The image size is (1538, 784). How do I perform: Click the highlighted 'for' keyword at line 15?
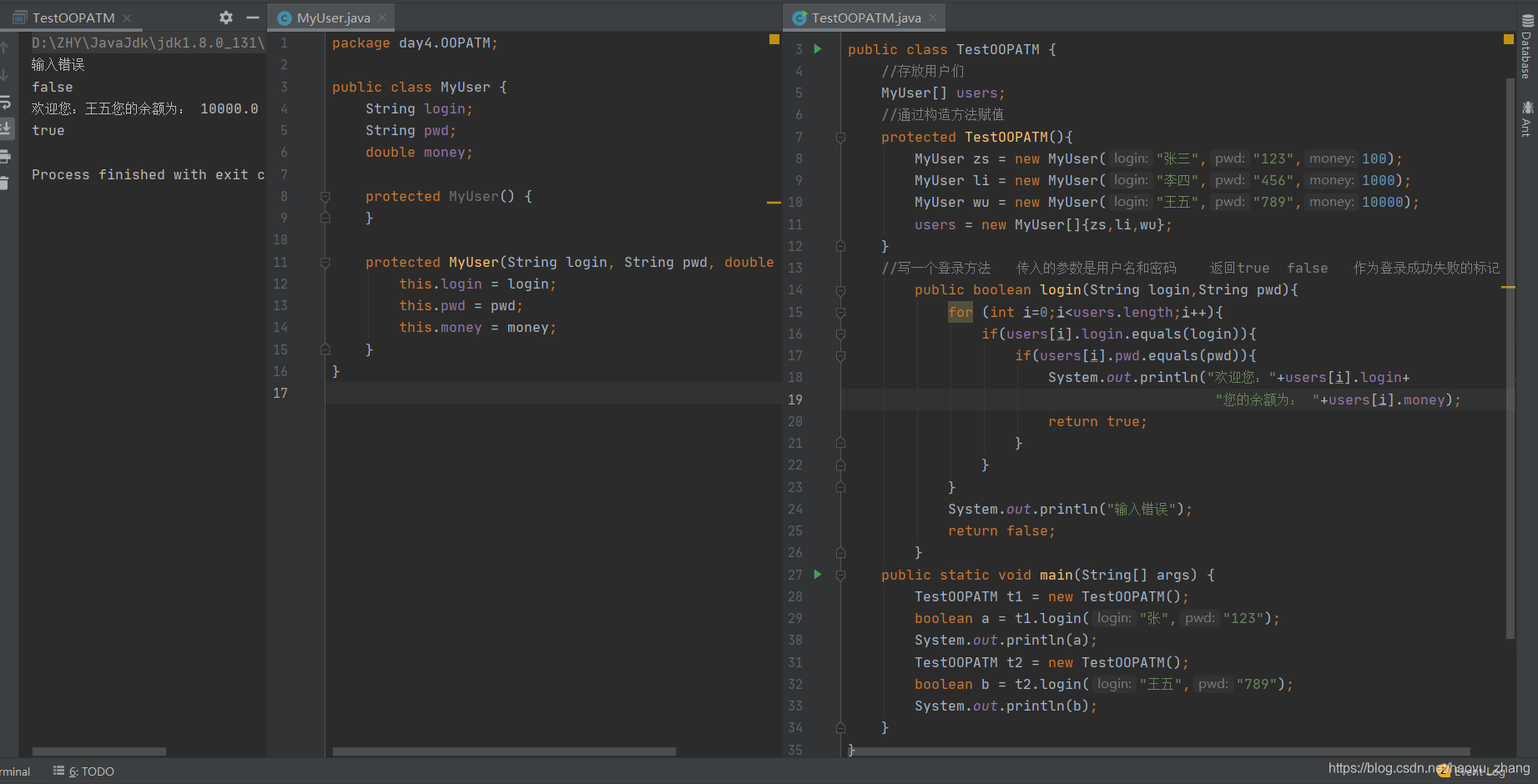pyautogui.click(x=961, y=312)
